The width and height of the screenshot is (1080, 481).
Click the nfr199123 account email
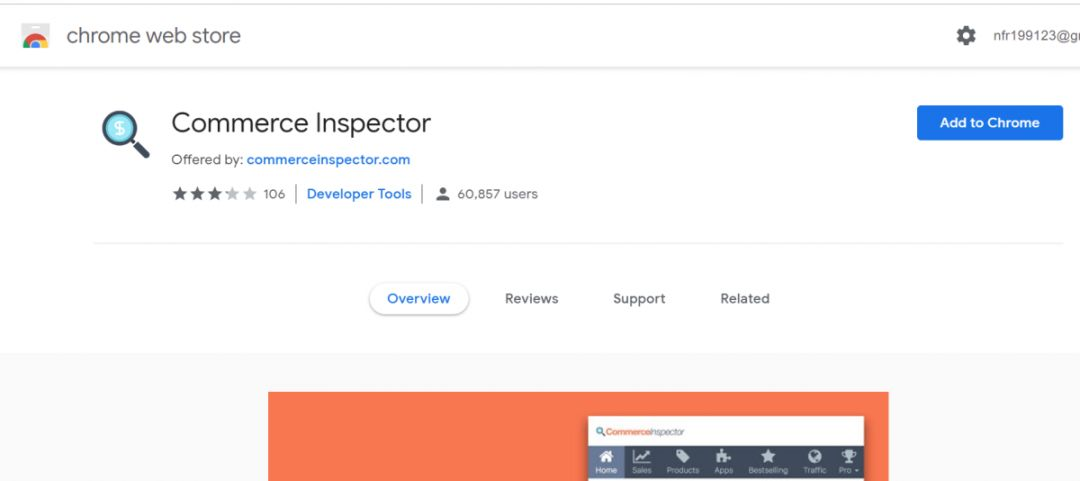(x=1036, y=36)
